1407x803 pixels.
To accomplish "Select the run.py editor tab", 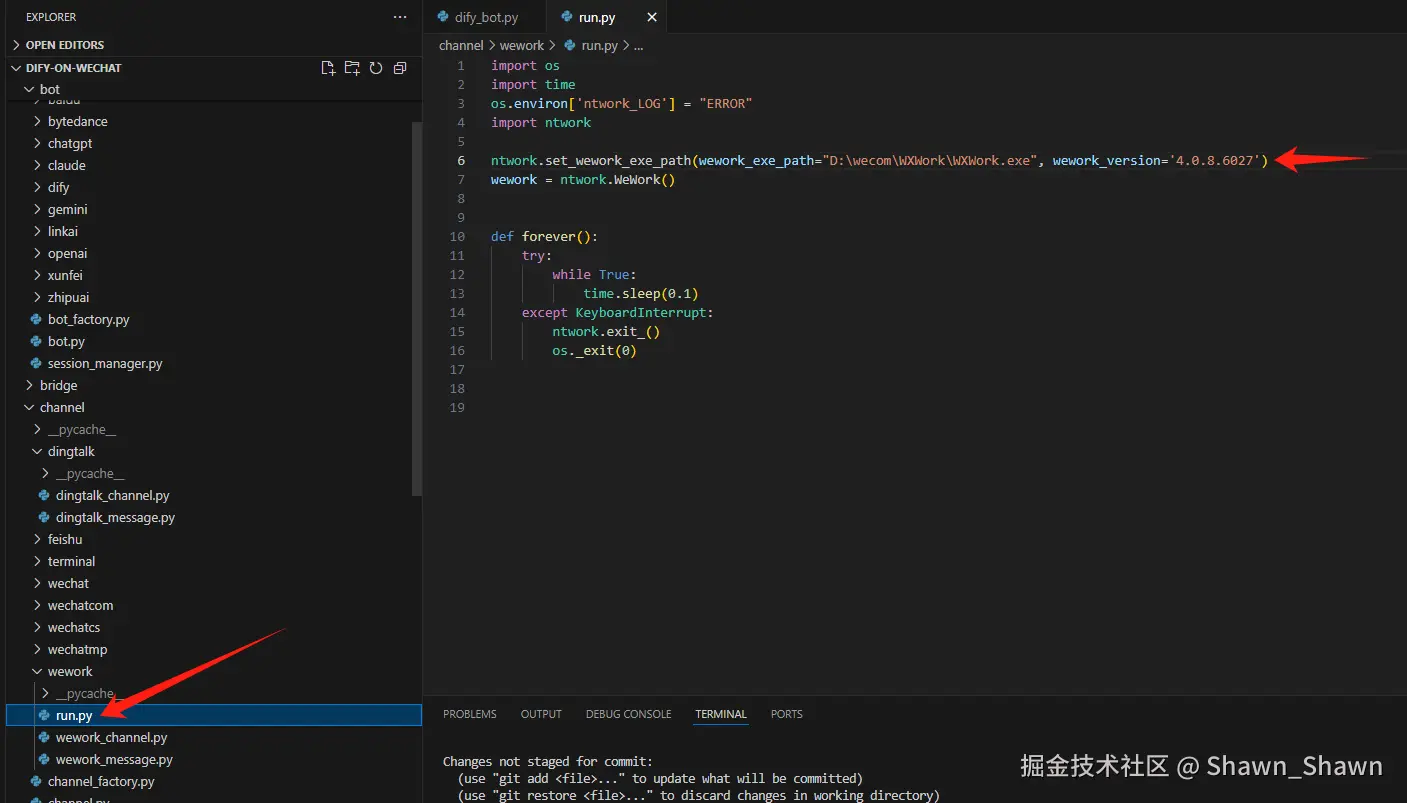I will 606,17.
